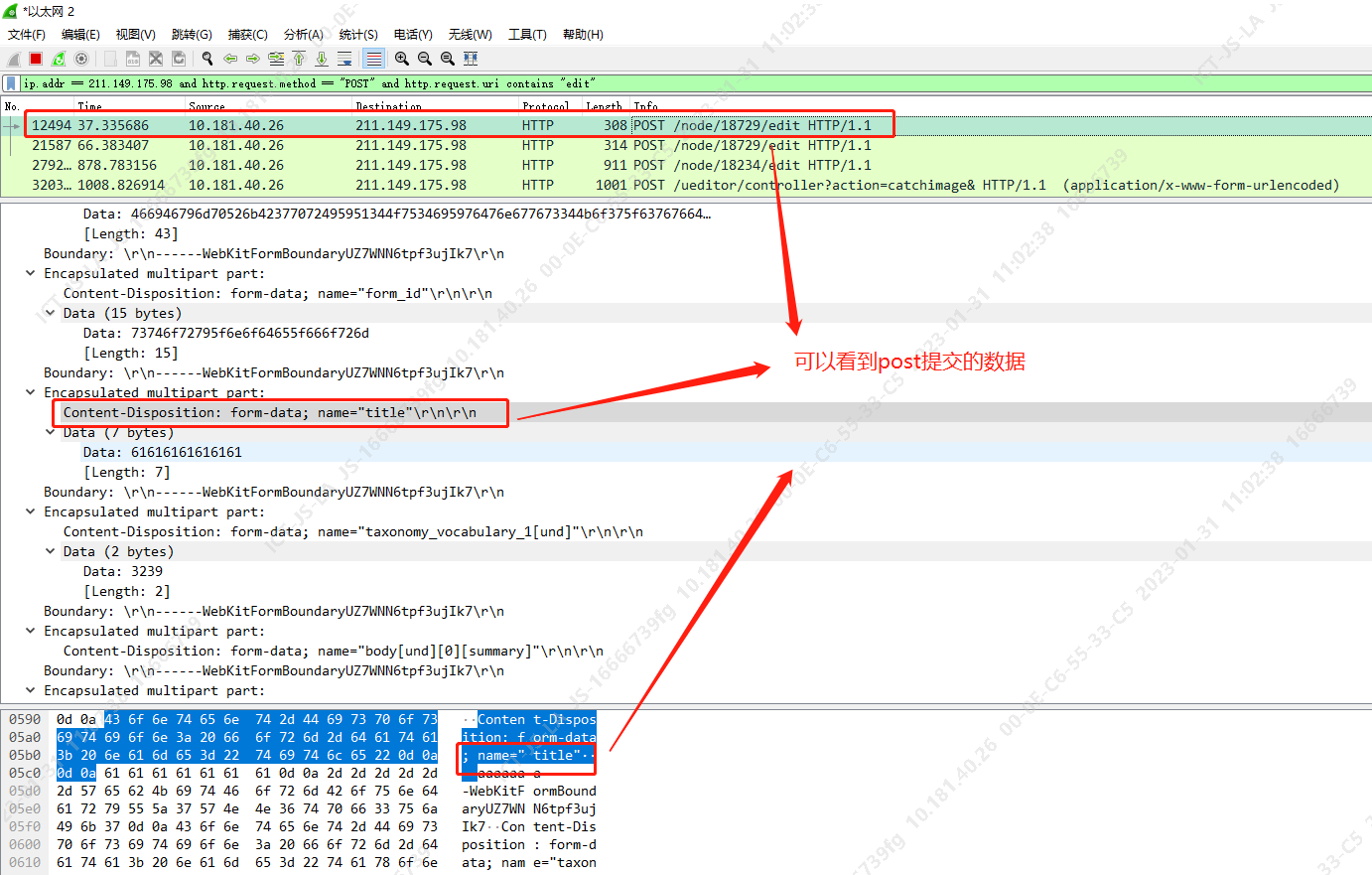Restart the current capture

(59, 59)
